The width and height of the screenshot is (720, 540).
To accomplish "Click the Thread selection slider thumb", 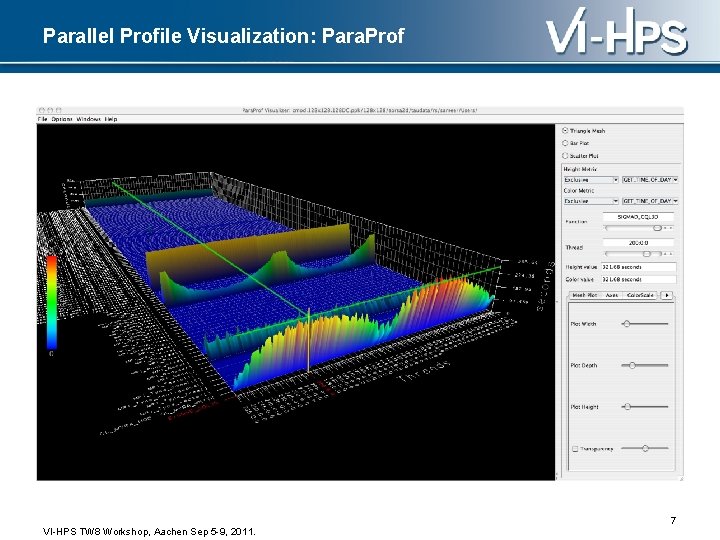I will click(647, 254).
